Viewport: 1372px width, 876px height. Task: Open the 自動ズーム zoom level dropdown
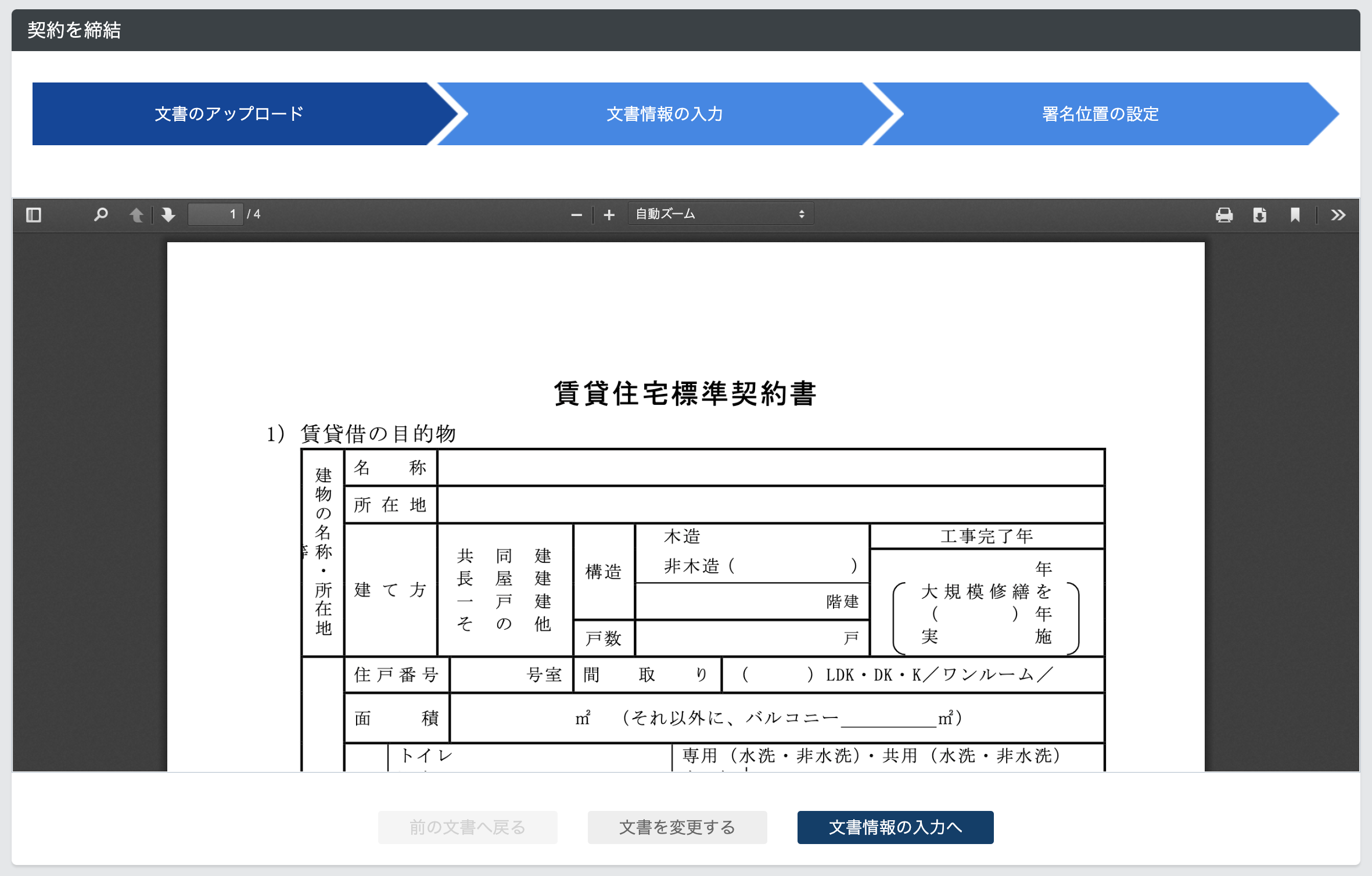(x=720, y=214)
